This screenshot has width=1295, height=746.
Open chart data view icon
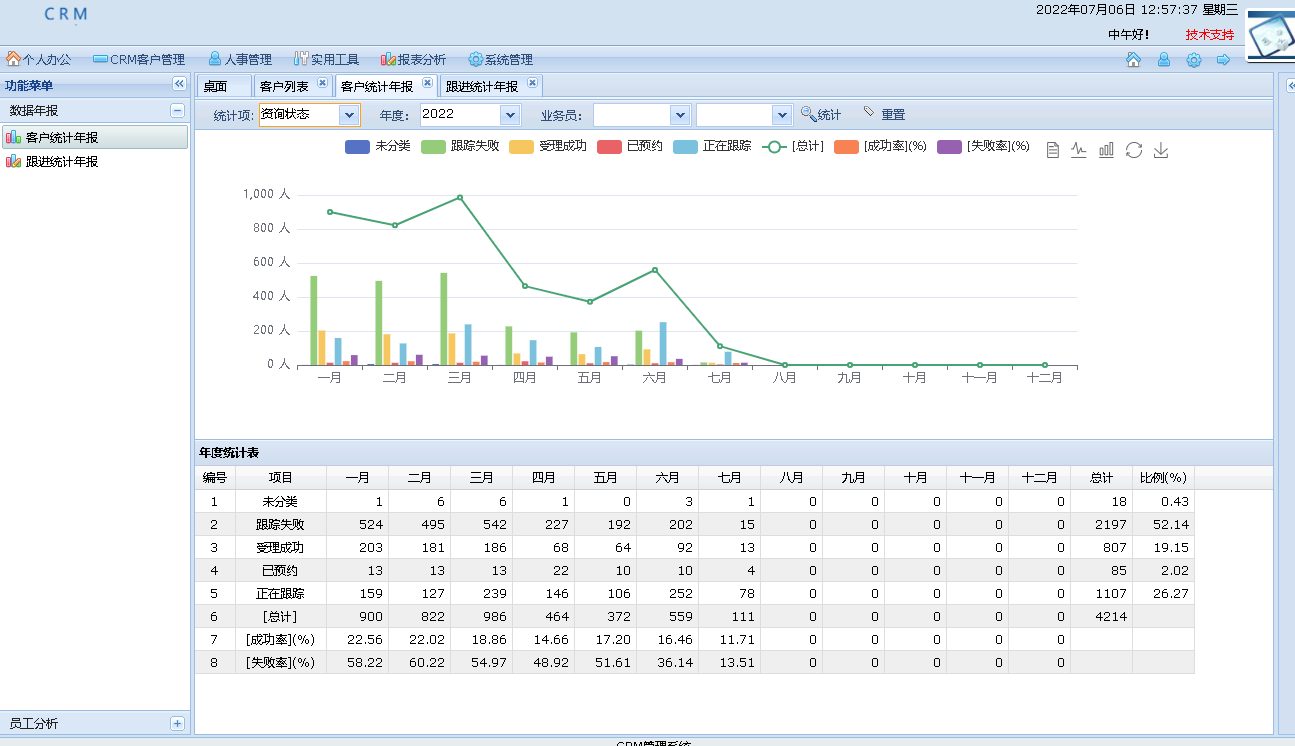click(x=1053, y=150)
